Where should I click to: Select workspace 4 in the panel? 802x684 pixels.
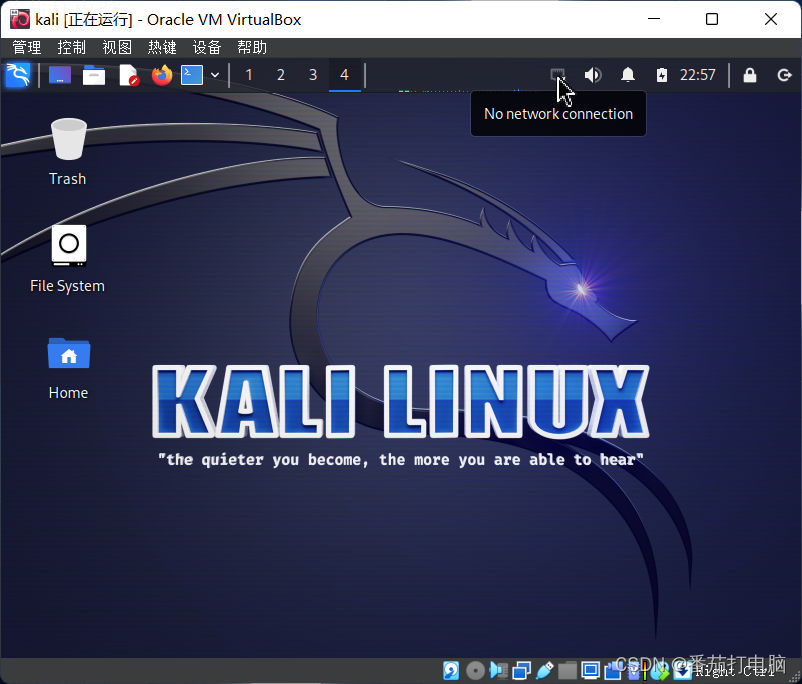click(x=345, y=75)
